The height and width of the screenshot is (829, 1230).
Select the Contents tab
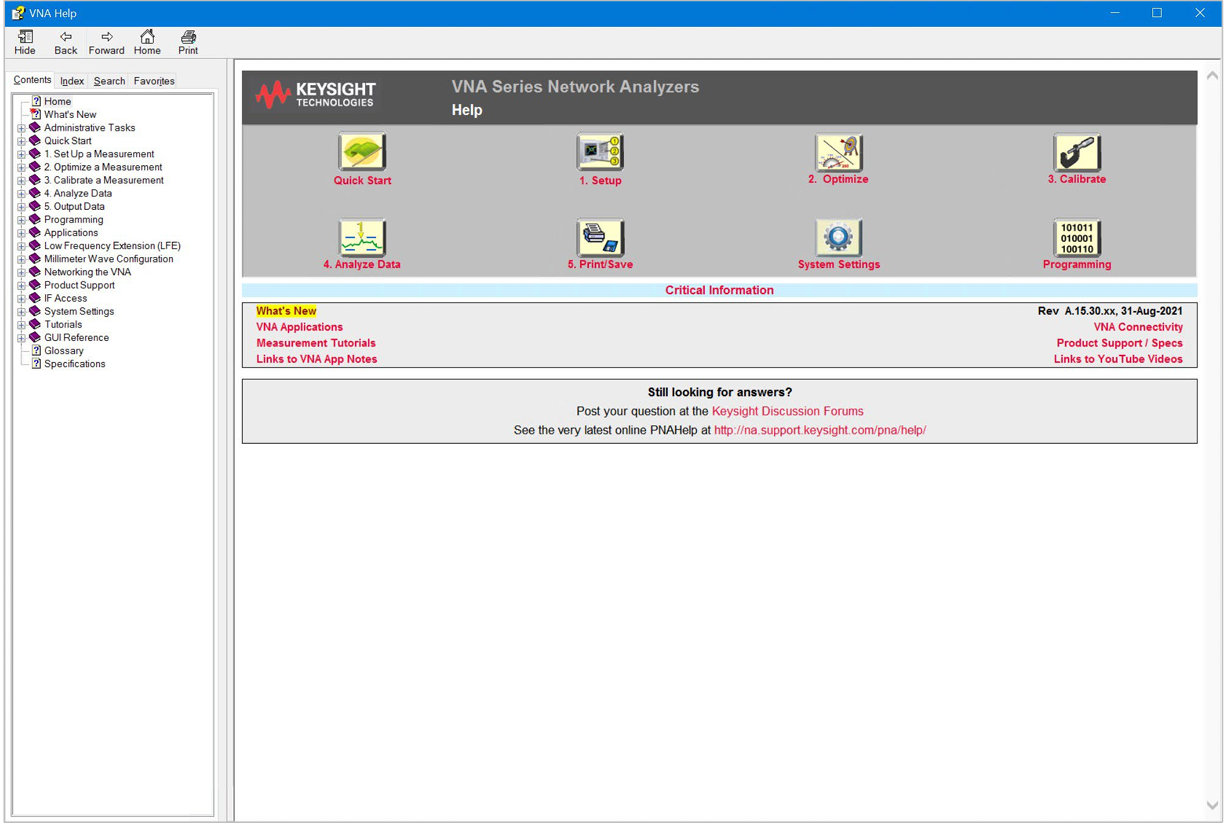[x=32, y=80]
